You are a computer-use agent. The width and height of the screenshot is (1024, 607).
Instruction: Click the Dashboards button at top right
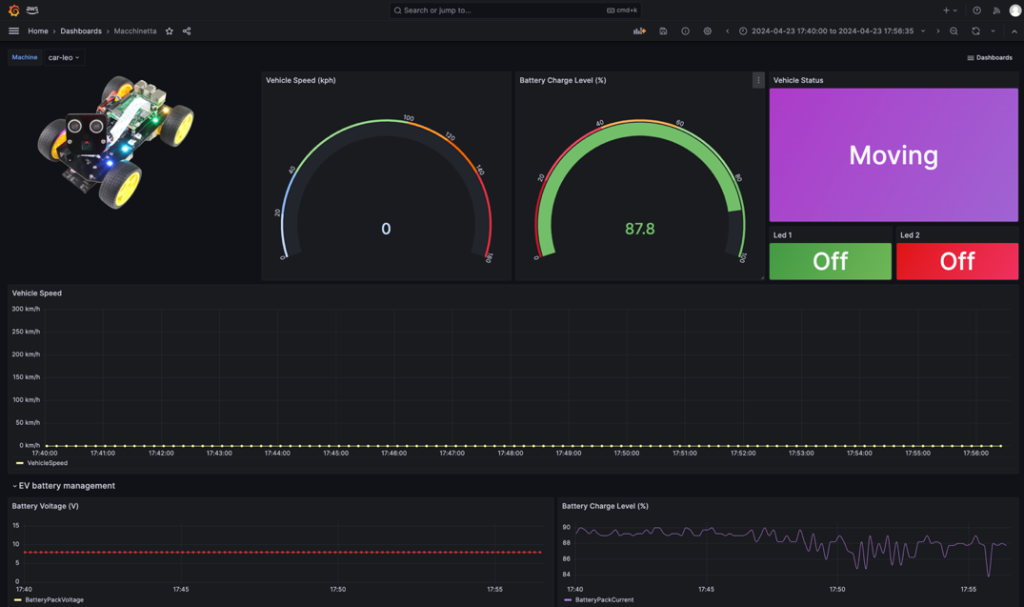point(988,57)
